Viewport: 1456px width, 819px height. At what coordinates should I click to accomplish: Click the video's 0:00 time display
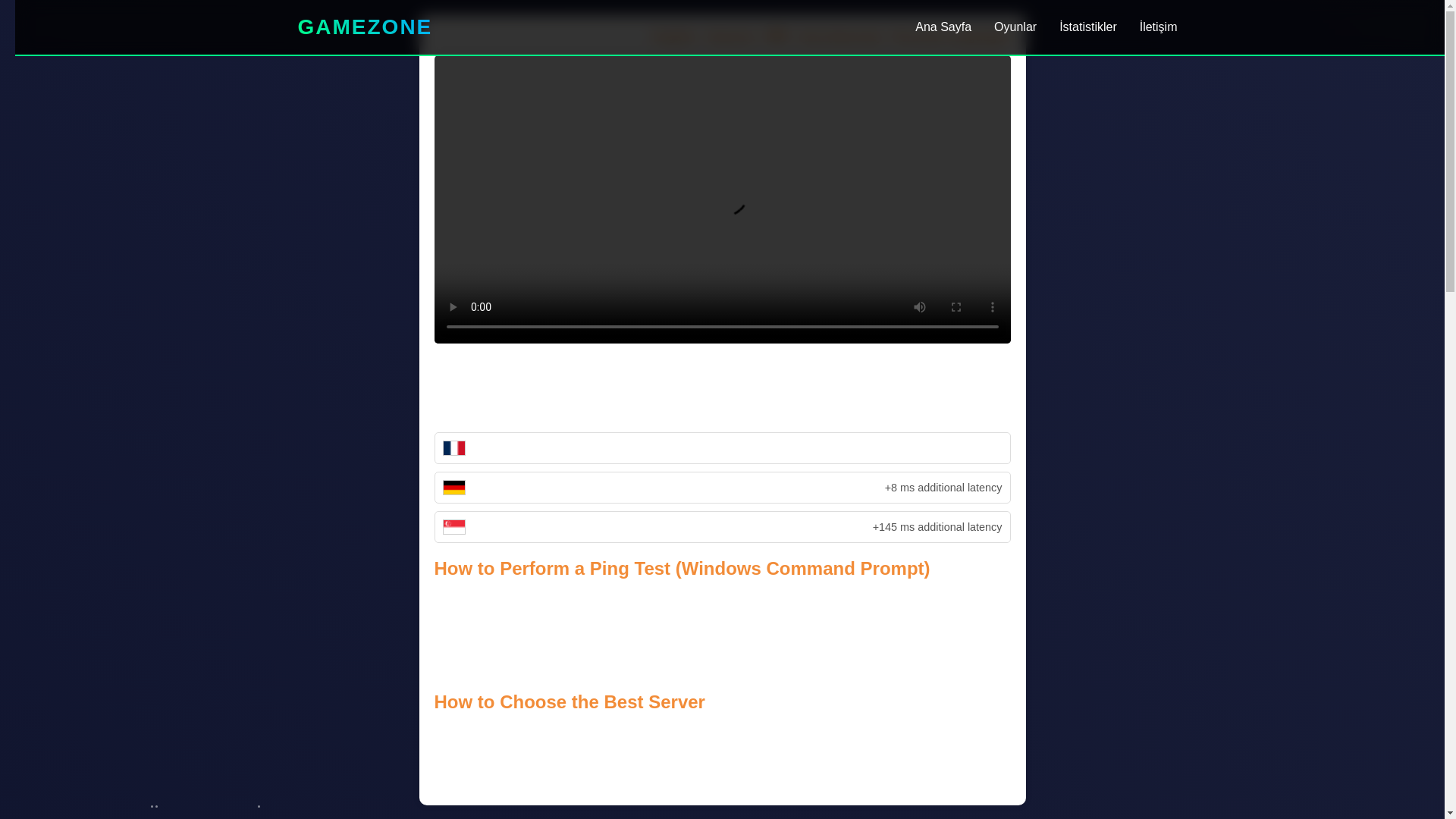click(x=481, y=307)
